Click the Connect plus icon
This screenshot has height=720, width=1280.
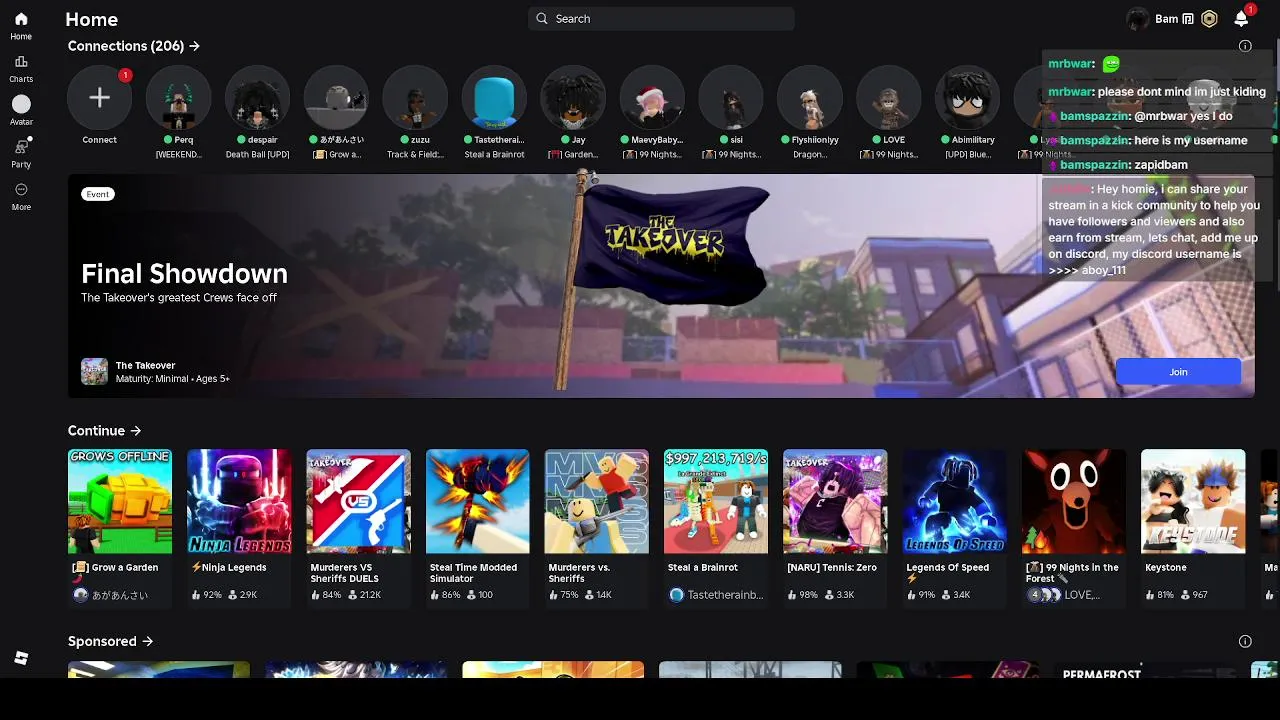point(99,97)
